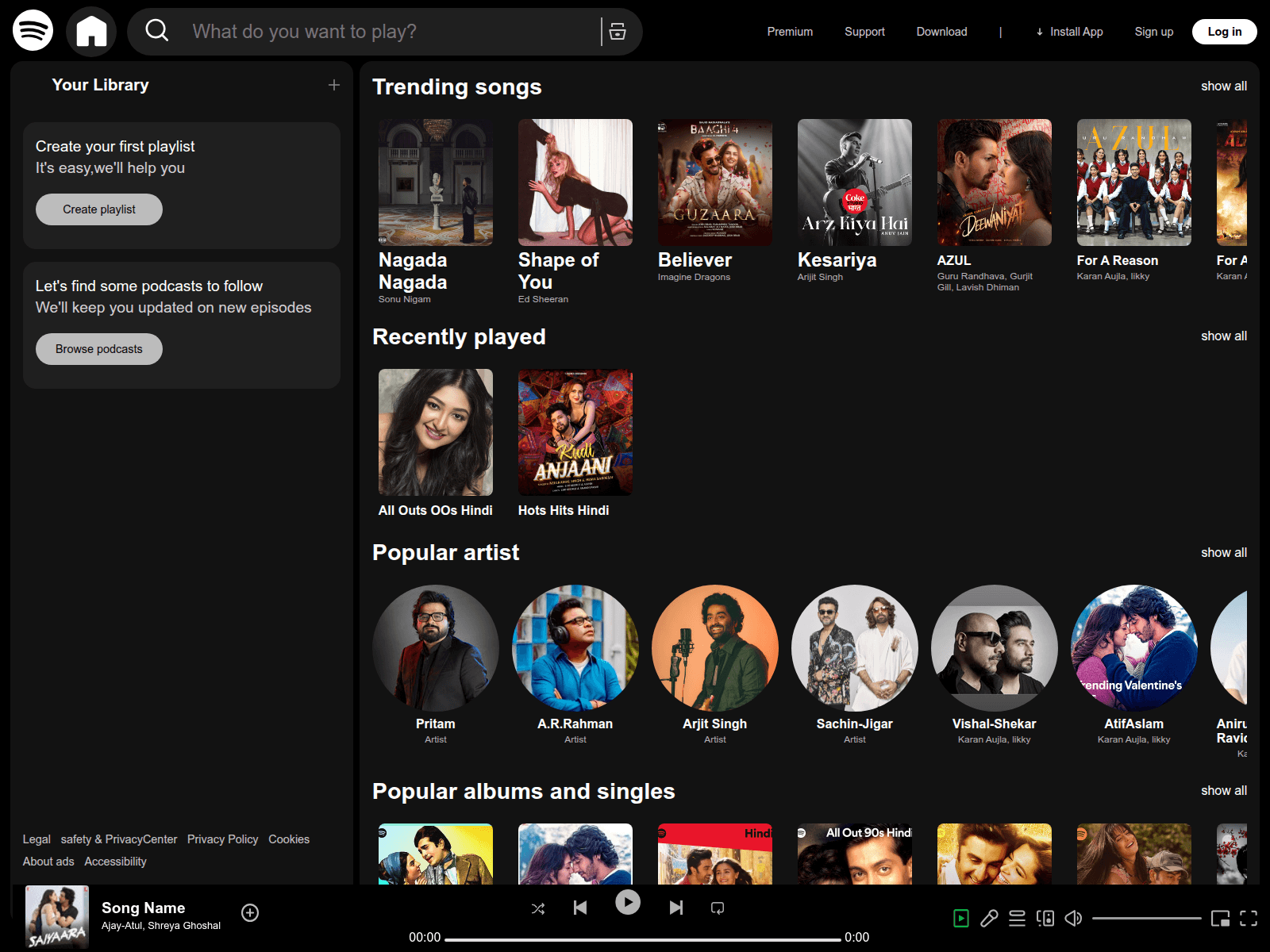Open the Now Playing view icon
Image resolution: width=1270 pixels, height=952 pixels.
[961, 919]
